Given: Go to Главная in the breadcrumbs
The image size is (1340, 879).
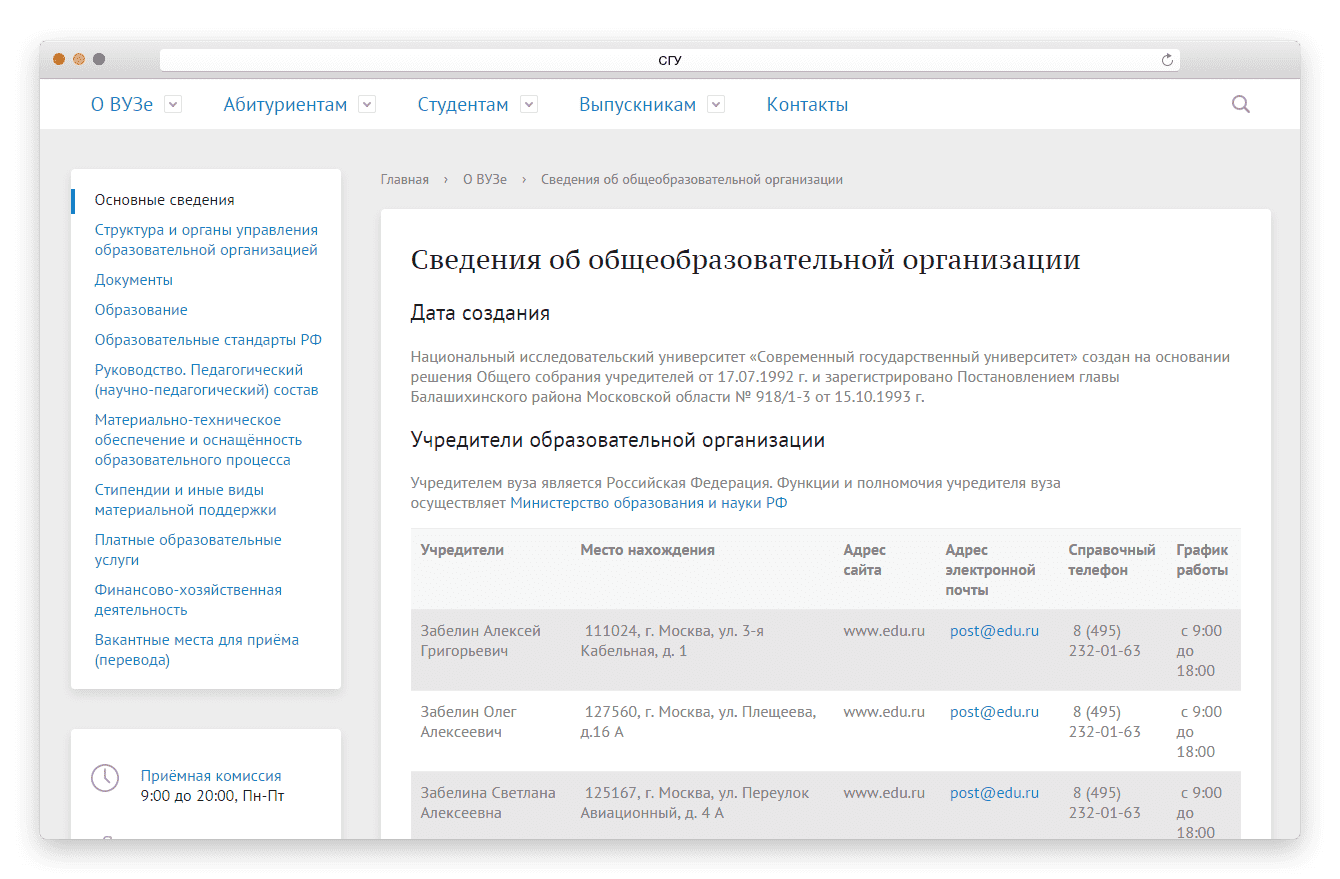Looking at the screenshot, I should click(405, 180).
